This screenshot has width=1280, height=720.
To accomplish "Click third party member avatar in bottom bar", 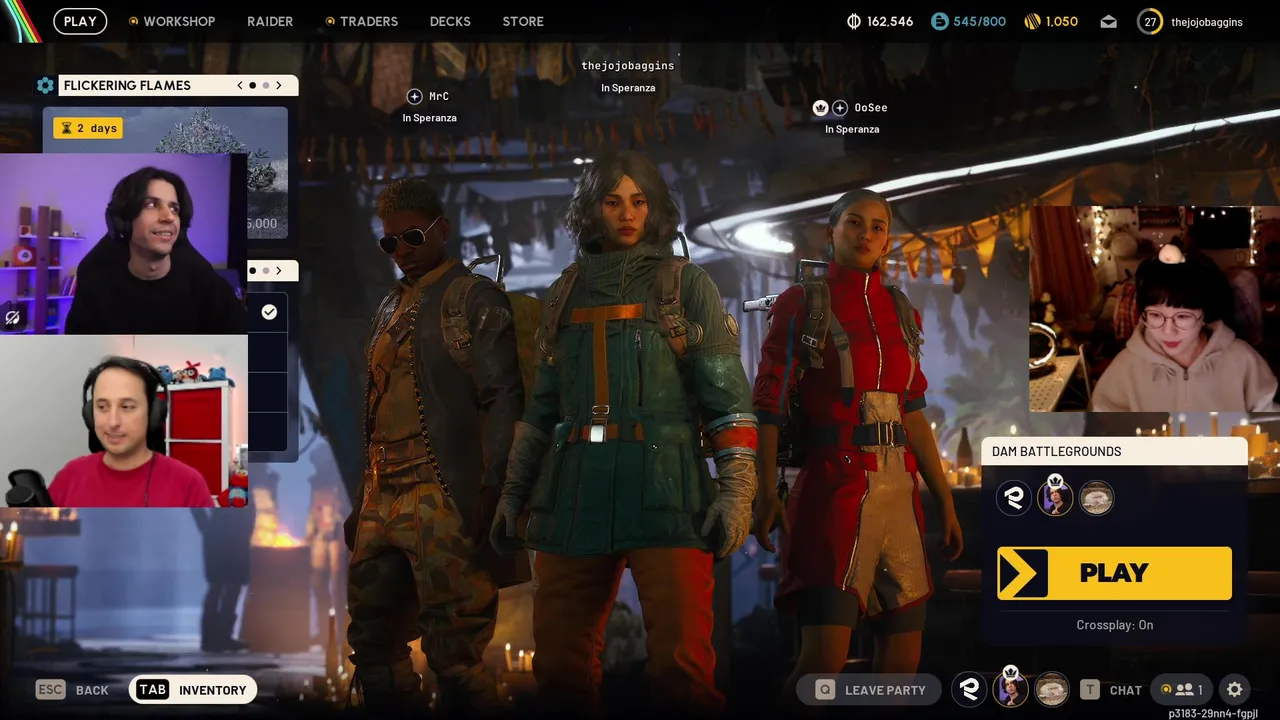I will 1052,689.
